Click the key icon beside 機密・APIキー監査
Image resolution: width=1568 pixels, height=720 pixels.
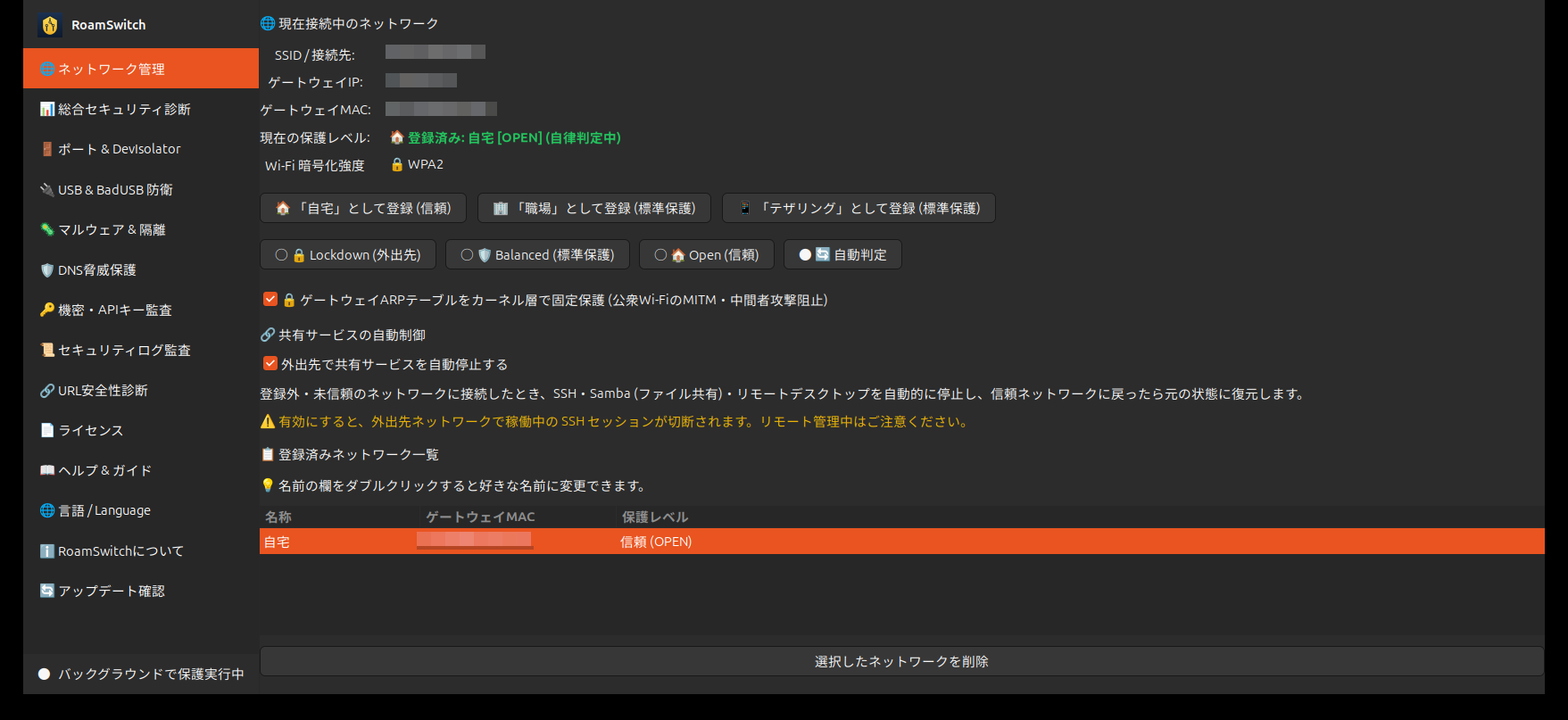(x=47, y=310)
